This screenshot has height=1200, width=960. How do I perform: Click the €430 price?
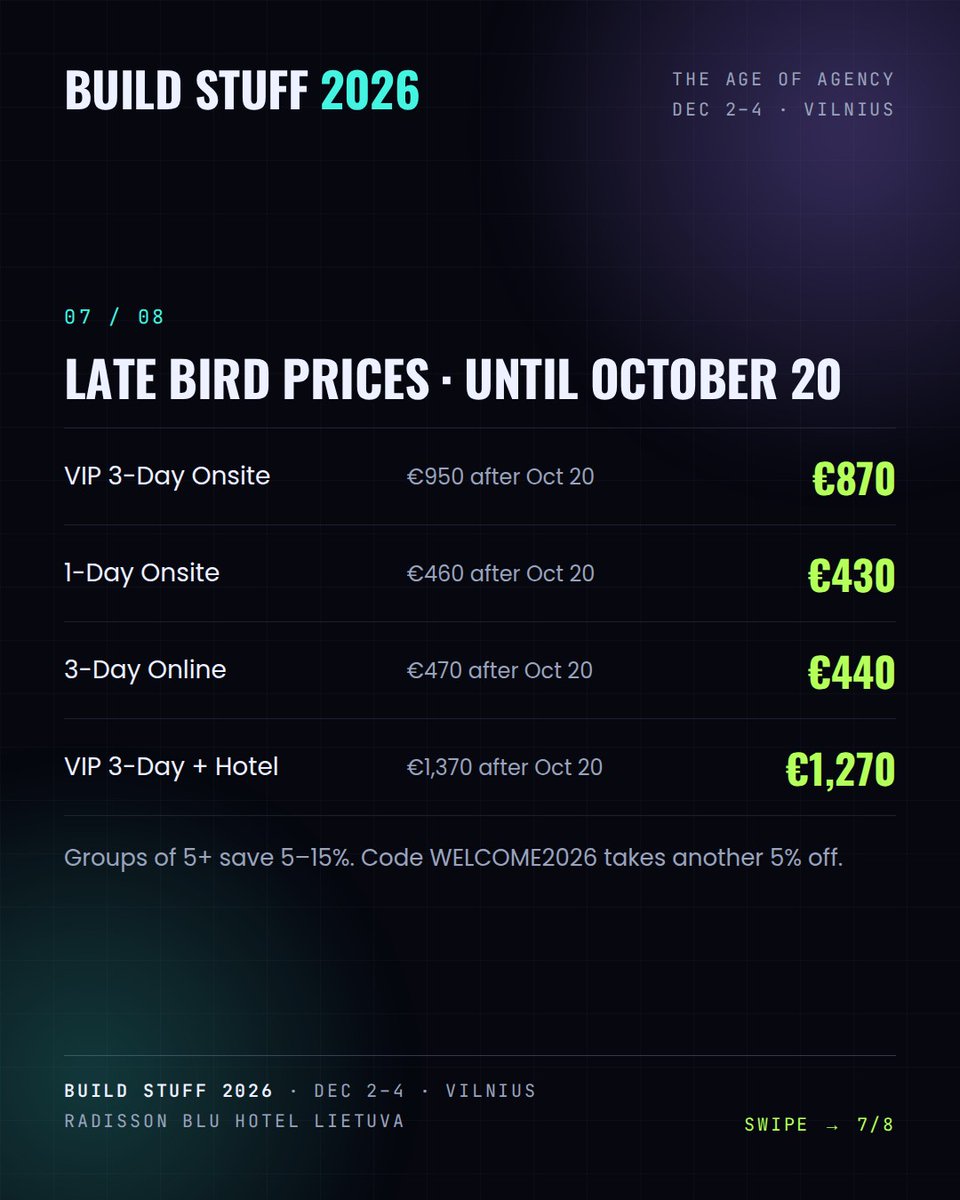coord(851,576)
